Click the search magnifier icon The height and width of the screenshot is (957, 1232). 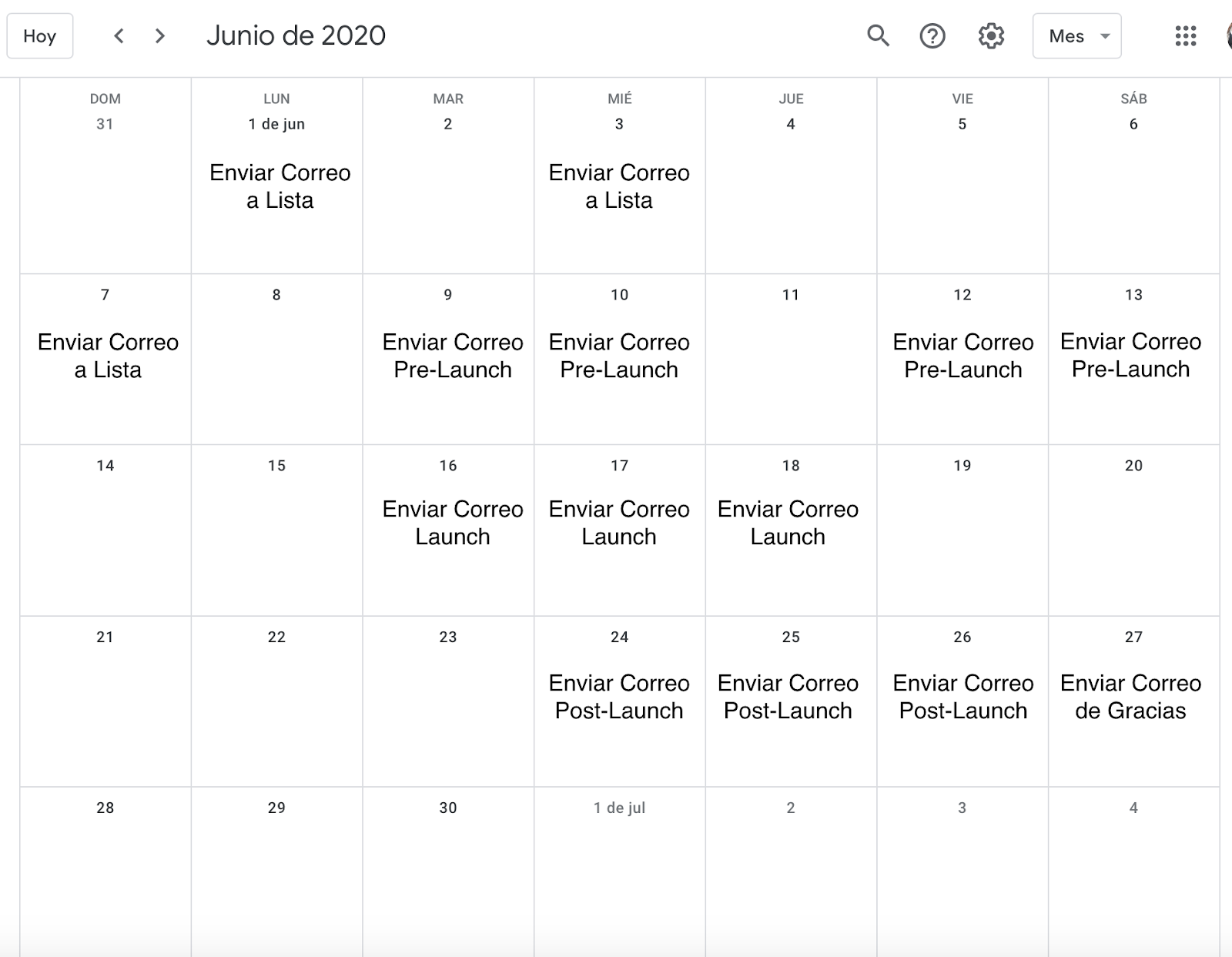(x=878, y=36)
